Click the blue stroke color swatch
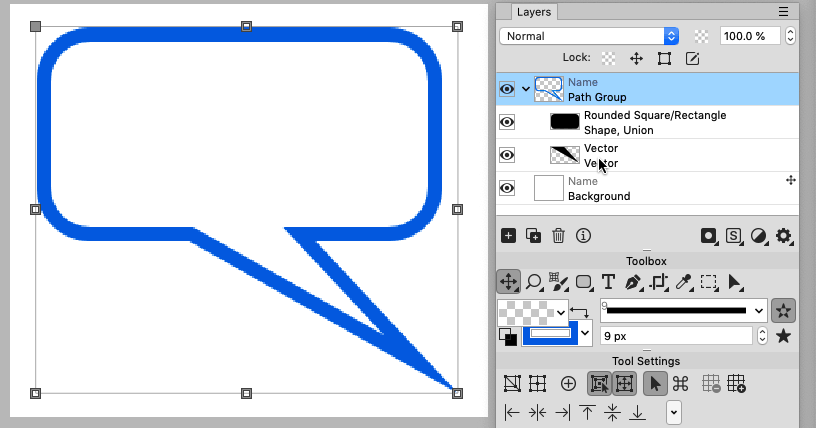Viewport: 816px width, 428px height. (550, 333)
